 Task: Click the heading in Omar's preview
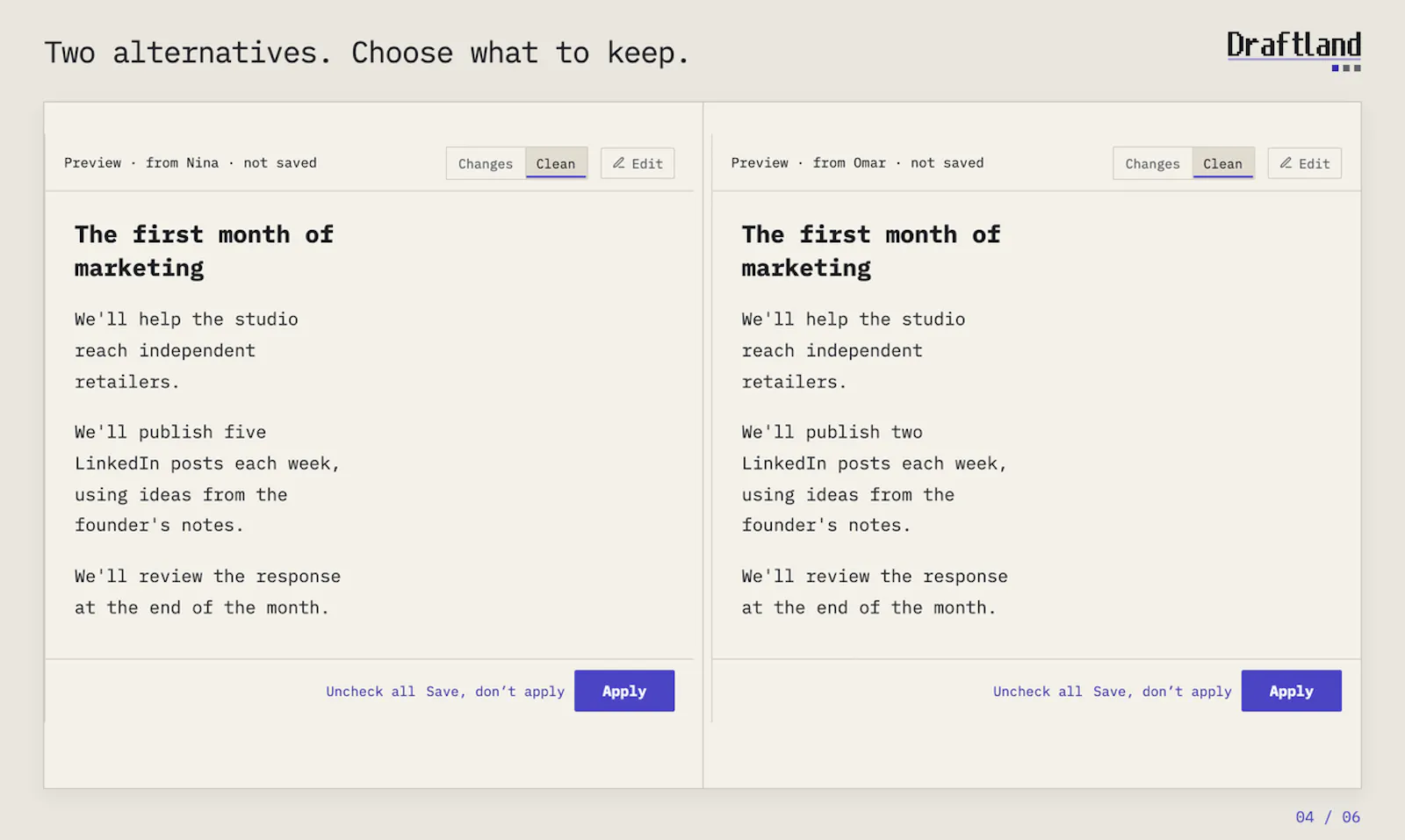(871, 251)
